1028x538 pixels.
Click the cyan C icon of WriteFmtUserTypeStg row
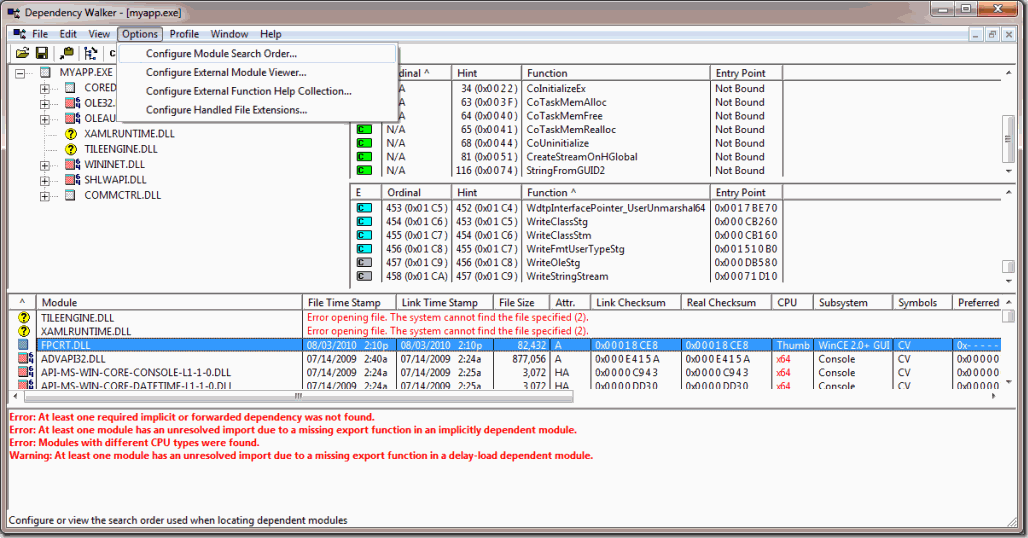coord(364,249)
